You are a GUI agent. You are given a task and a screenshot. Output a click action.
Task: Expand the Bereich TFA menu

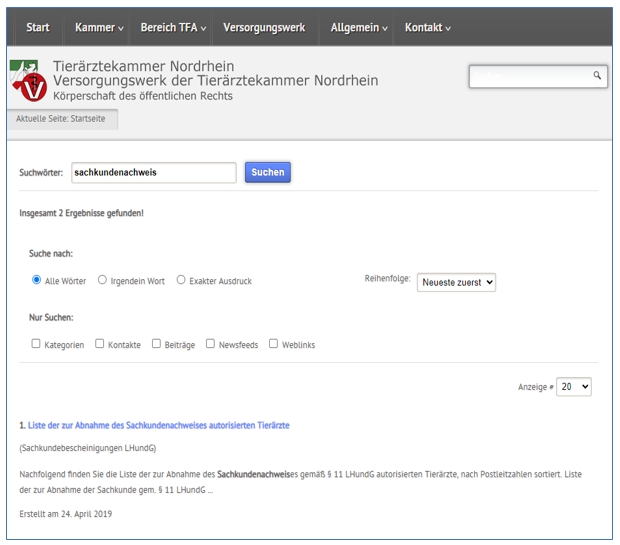173,27
